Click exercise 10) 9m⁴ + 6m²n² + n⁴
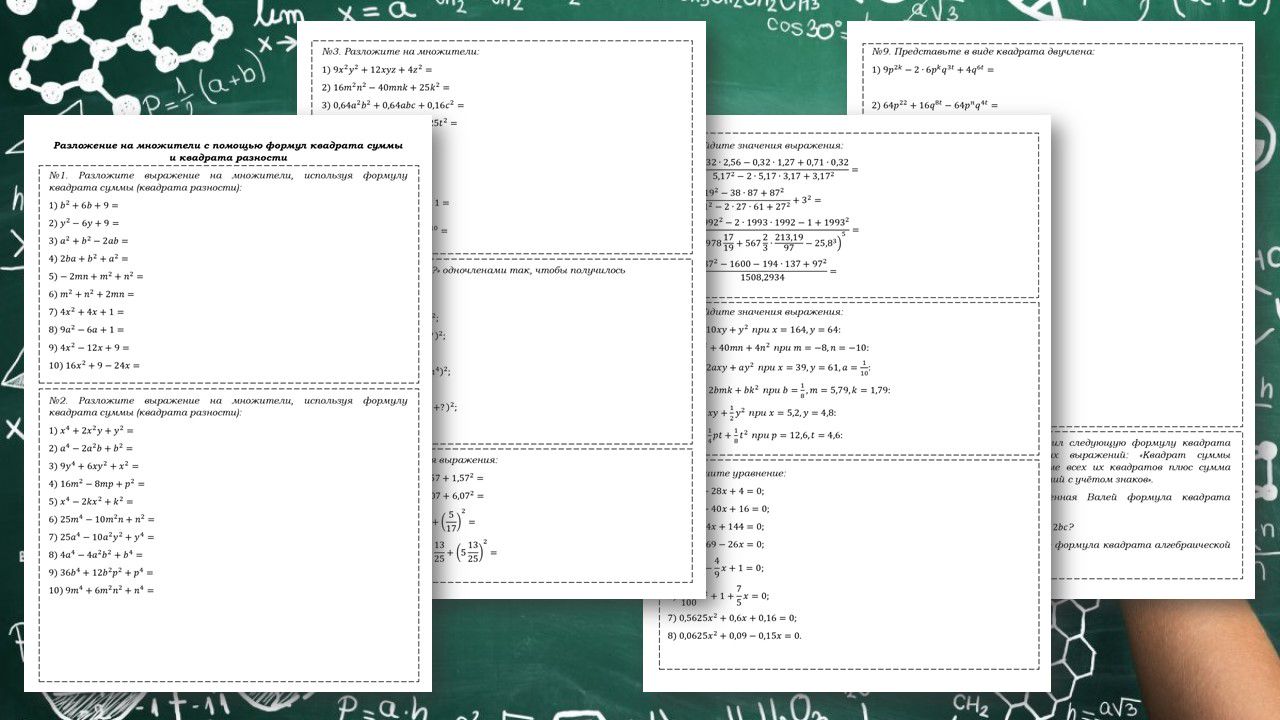The width and height of the screenshot is (1280, 720). (x=101, y=590)
